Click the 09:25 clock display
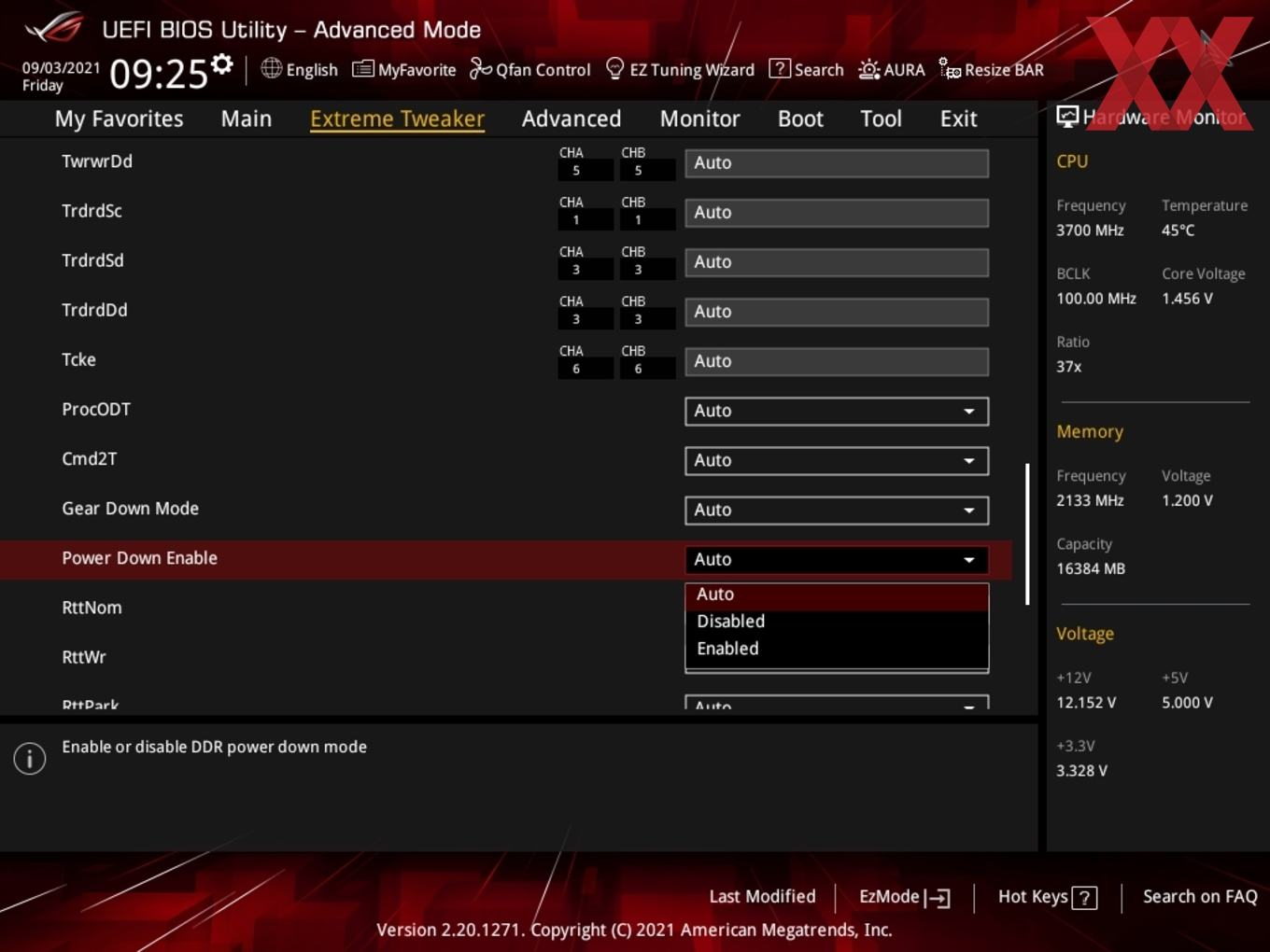 (159, 73)
